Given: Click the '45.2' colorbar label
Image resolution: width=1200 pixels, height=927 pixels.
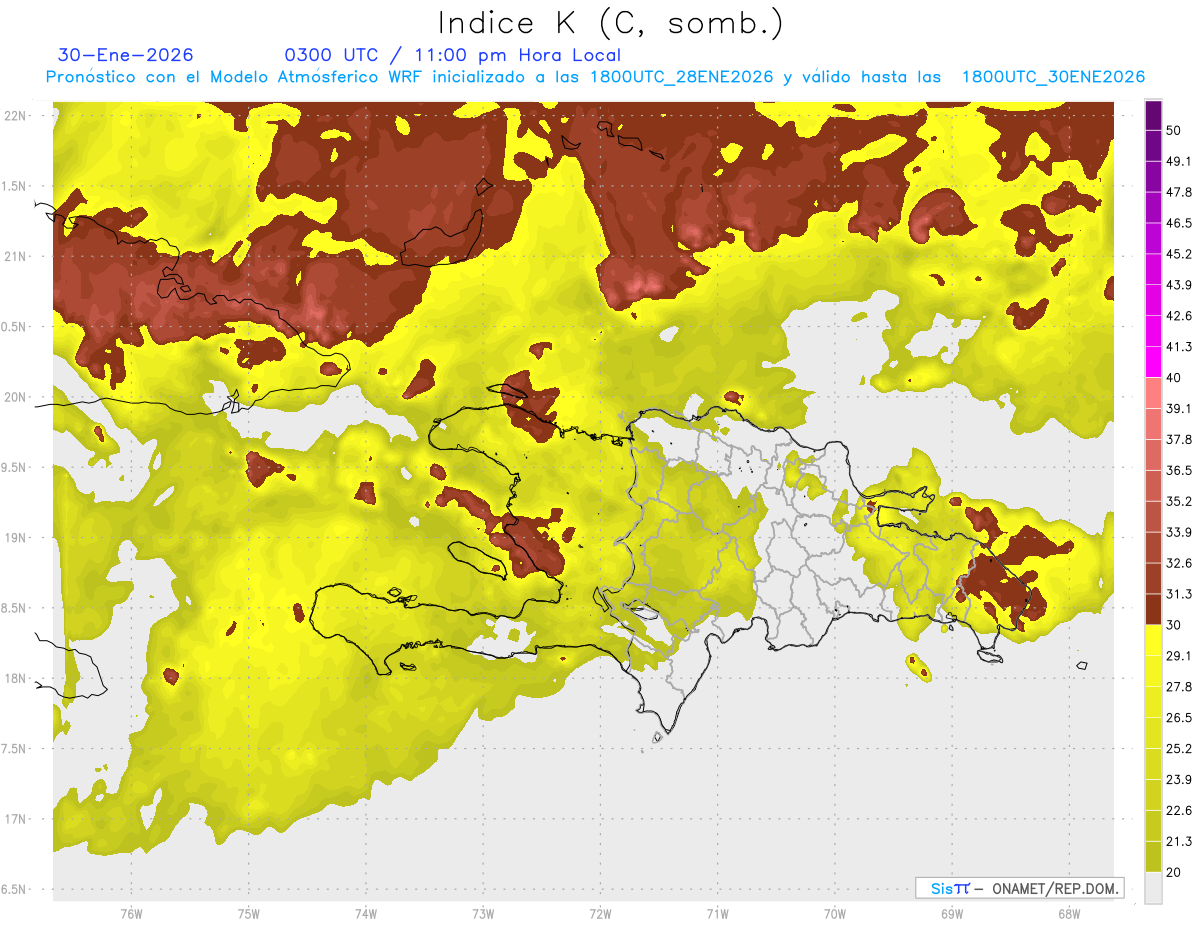Looking at the screenshot, I should (1179, 254).
